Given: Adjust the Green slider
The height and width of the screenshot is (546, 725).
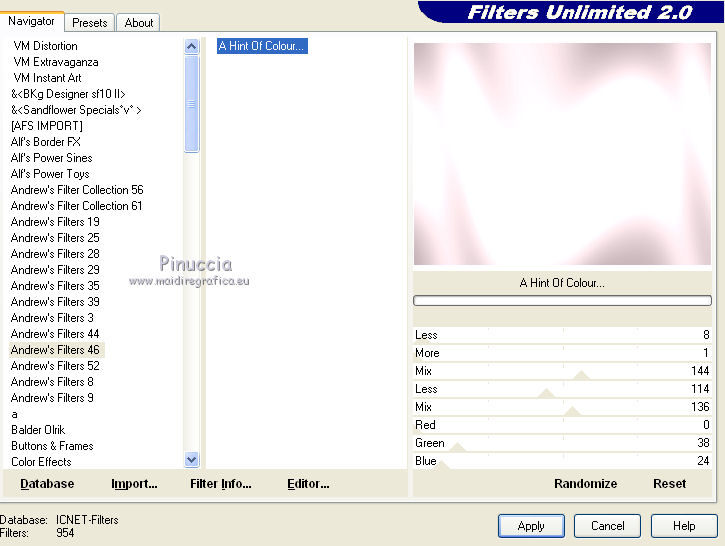Looking at the screenshot, I should [x=562, y=443].
